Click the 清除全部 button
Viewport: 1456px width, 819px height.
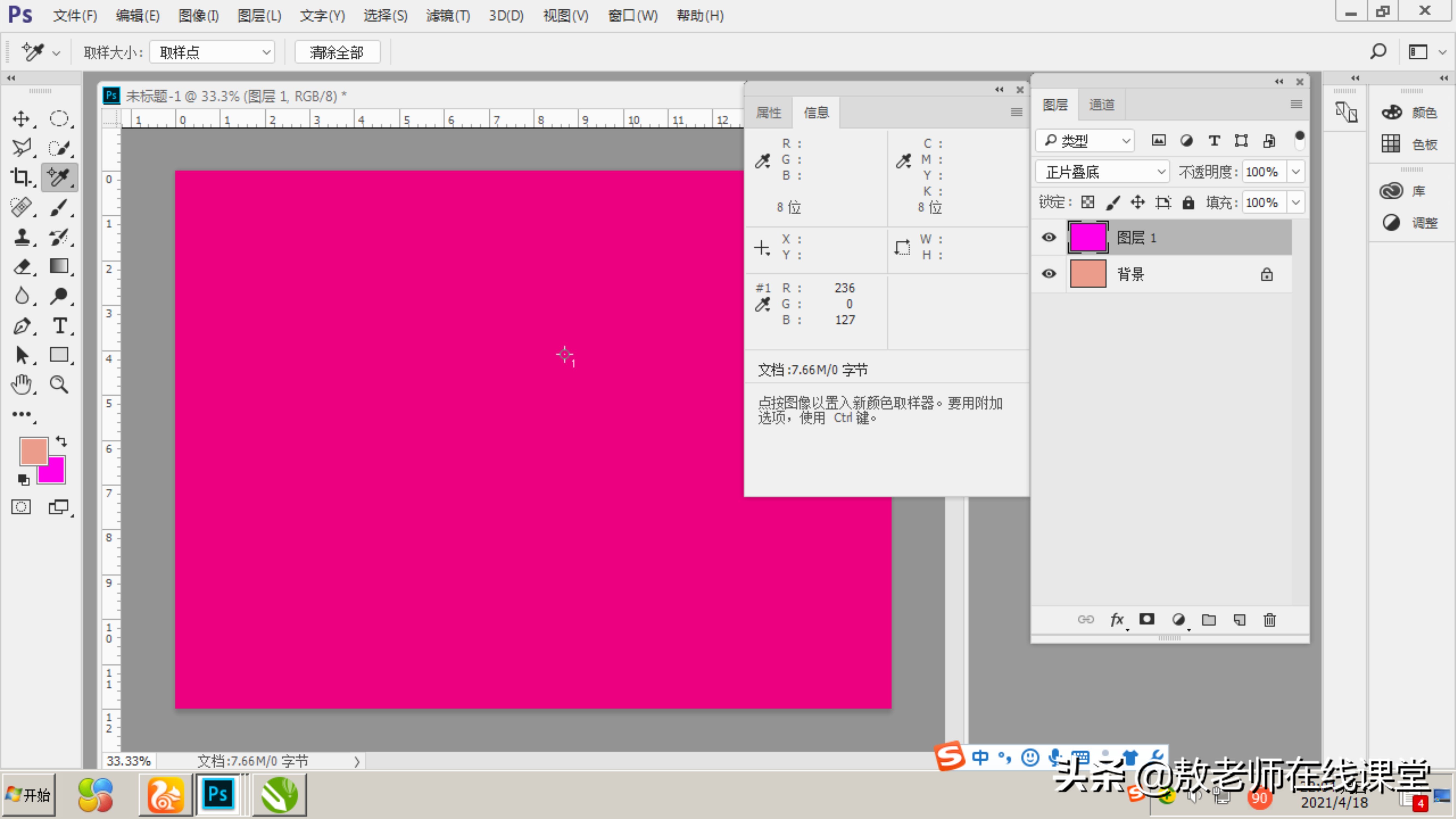[337, 53]
